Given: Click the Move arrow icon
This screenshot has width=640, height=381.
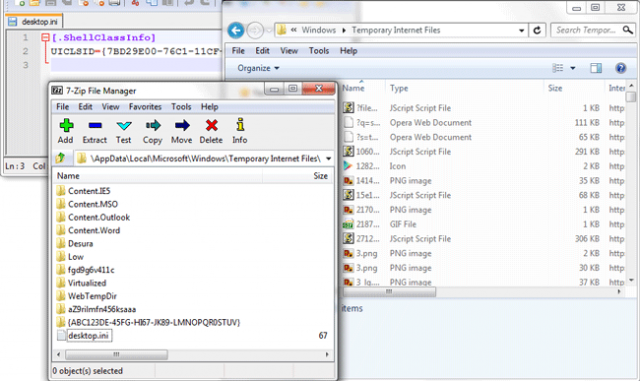Looking at the screenshot, I should (182, 126).
